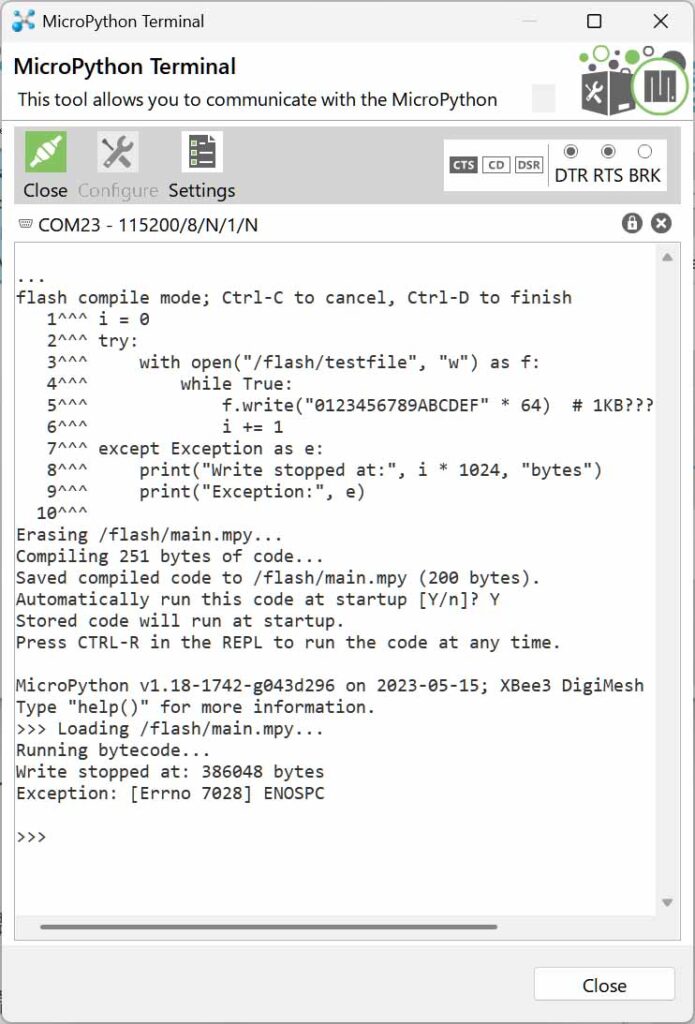Select the COM23 - 115200/8/N/1/N tab label
The image size is (695, 1024).
[x=148, y=225]
